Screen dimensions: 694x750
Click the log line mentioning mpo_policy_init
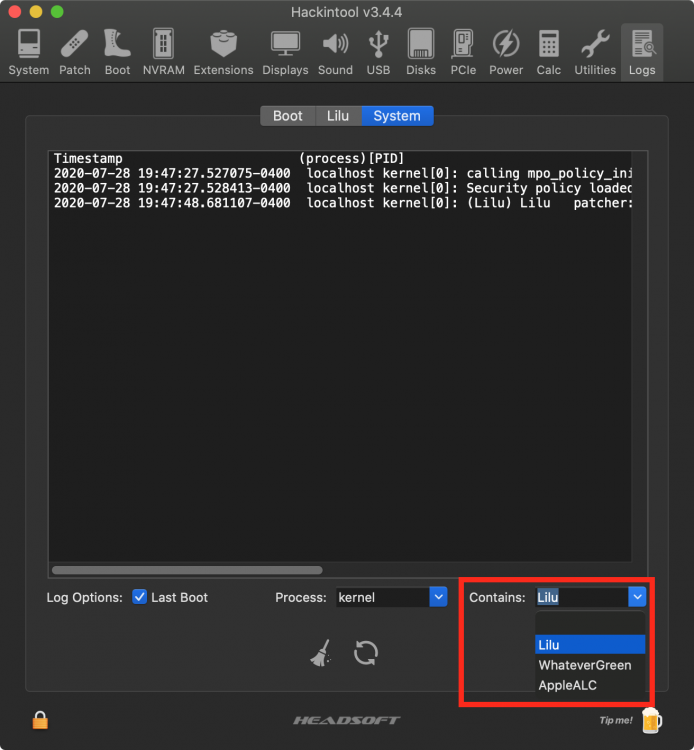(342, 173)
